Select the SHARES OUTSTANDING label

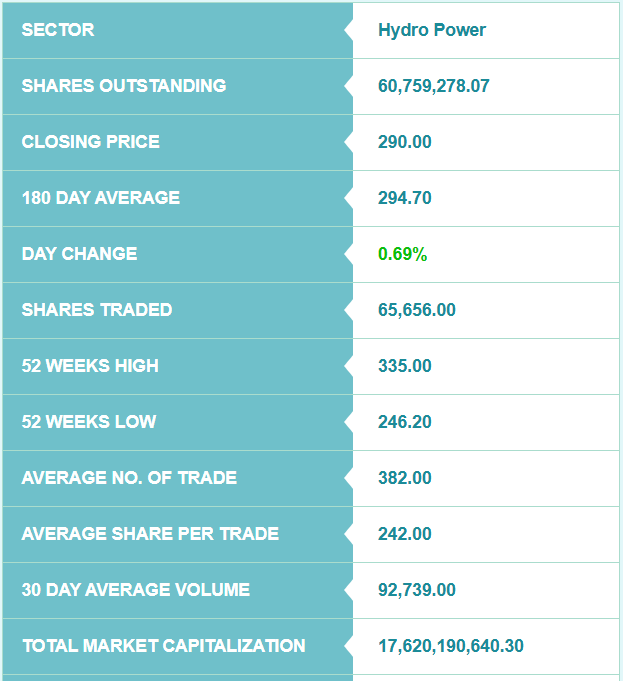click(124, 86)
